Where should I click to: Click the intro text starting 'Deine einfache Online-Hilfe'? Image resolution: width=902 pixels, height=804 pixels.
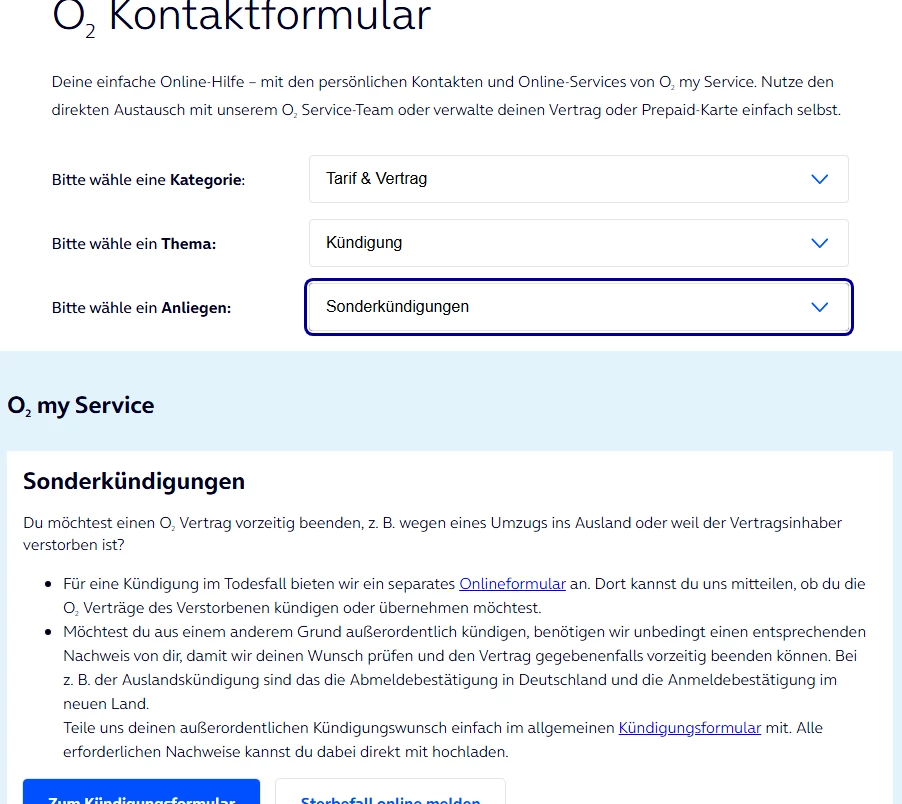pos(446,95)
